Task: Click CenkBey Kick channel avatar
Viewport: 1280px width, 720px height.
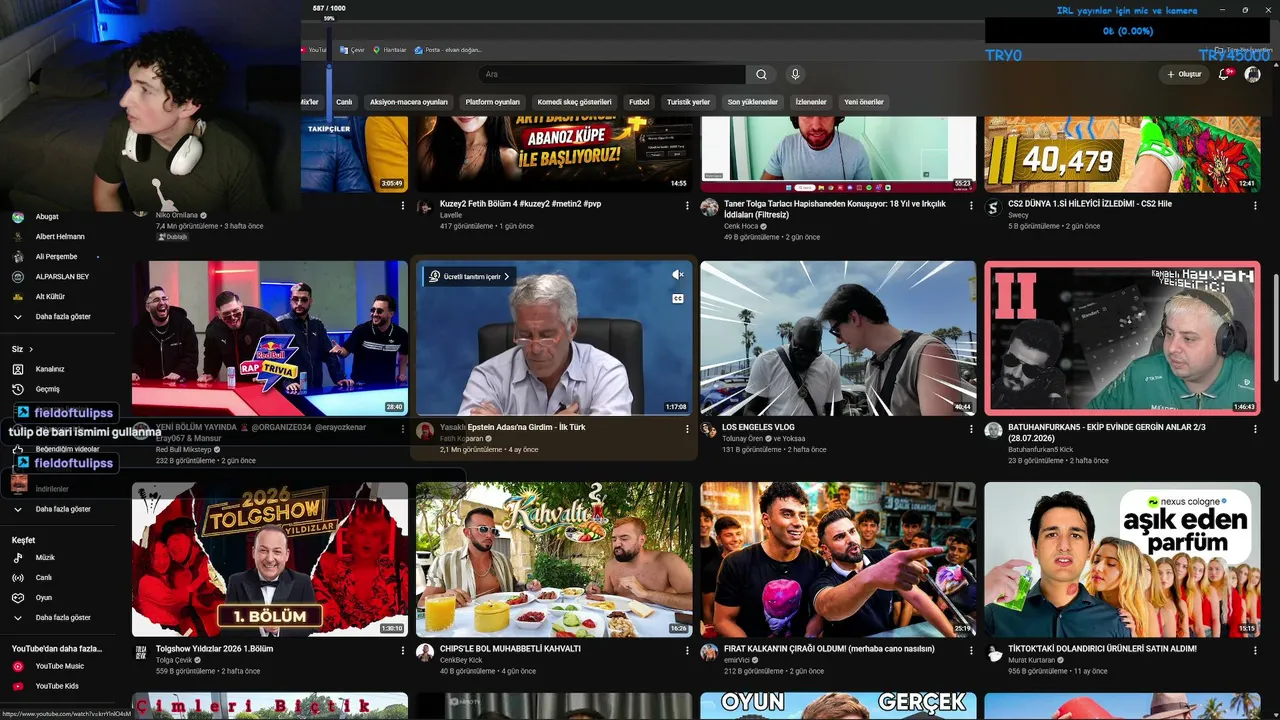Action: pyautogui.click(x=425, y=652)
